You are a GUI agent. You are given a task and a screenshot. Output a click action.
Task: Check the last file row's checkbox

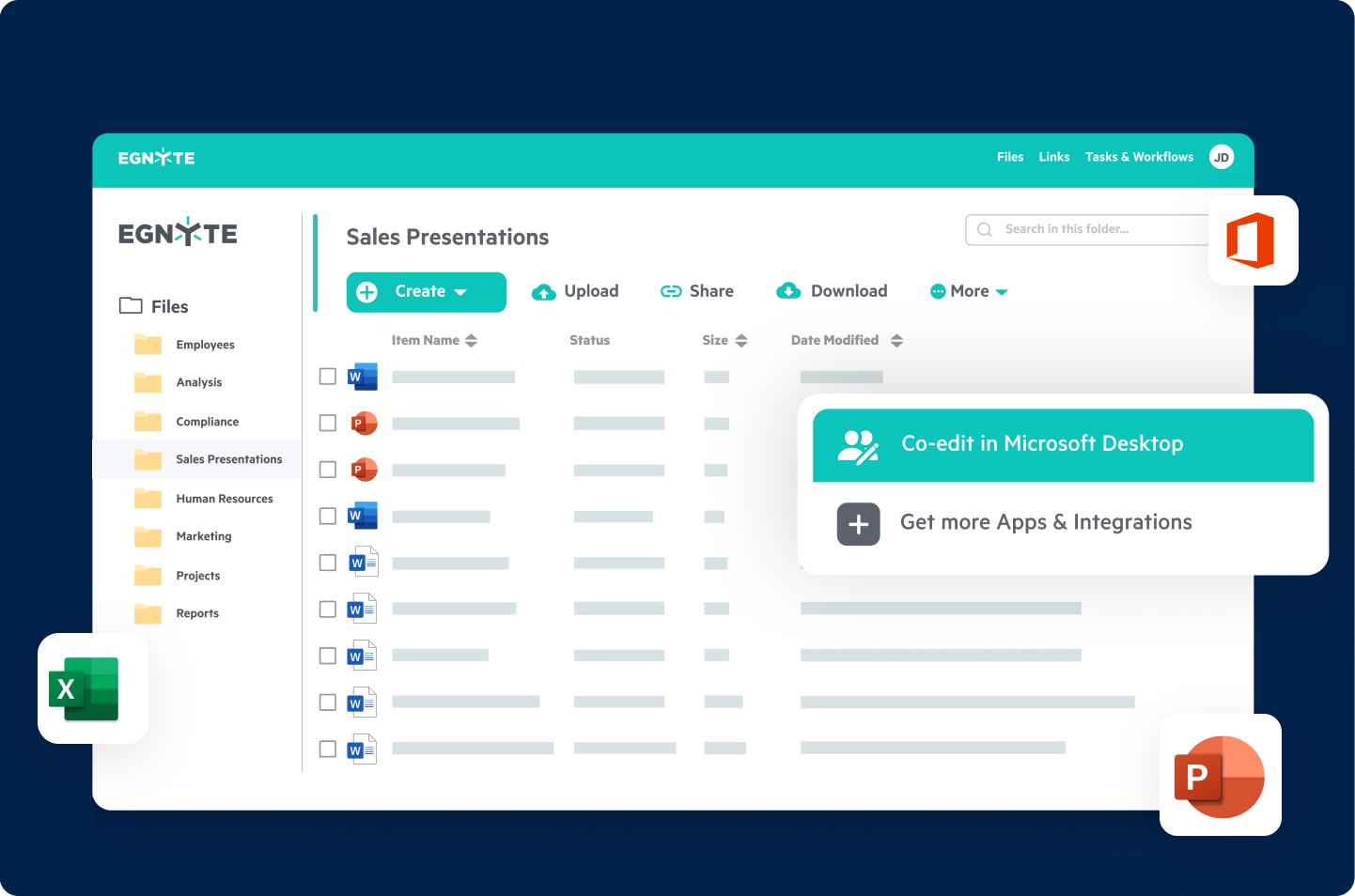327,749
